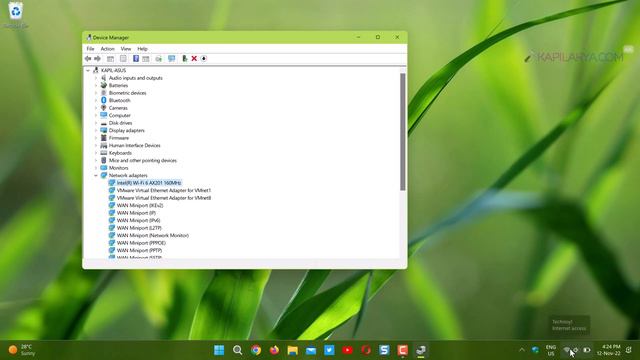This screenshot has width=640, height=360.
Task: Click the Intel Wi-Fi 6 AX201 adapter icon
Action: click(x=112, y=183)
